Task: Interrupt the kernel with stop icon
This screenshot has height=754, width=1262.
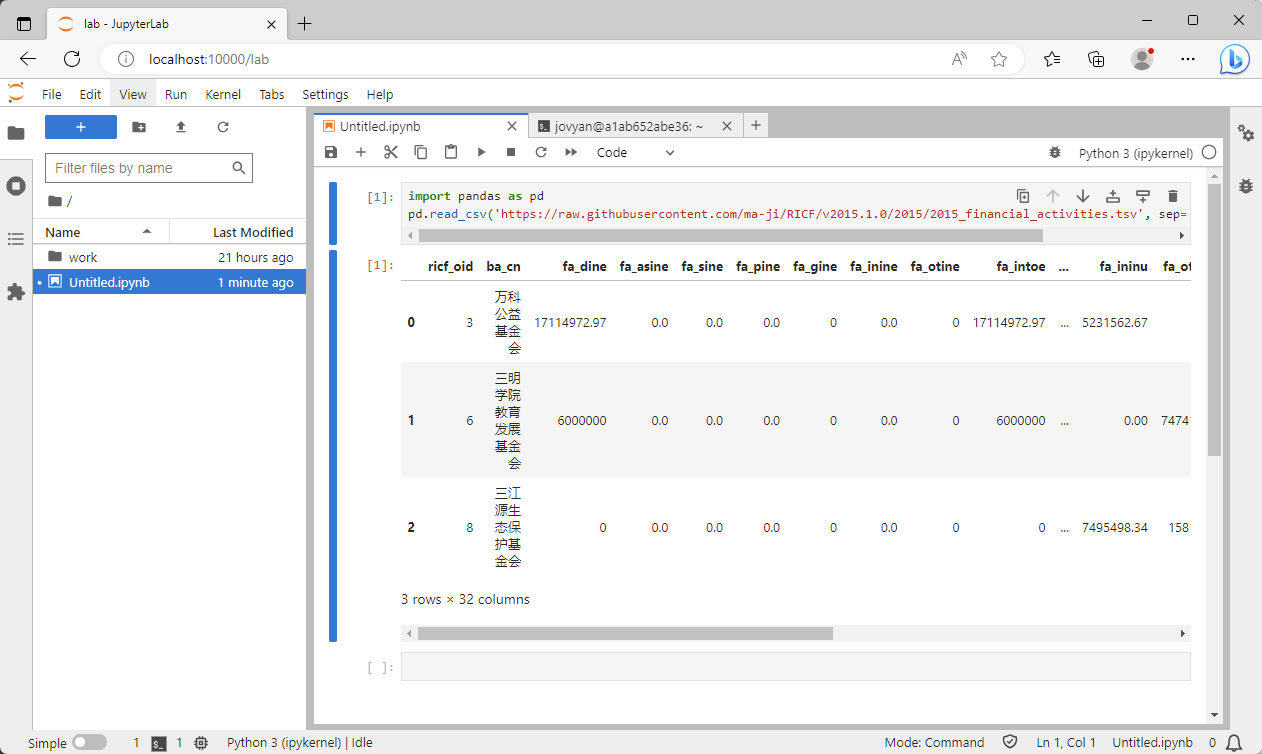Action: [510, 152]
